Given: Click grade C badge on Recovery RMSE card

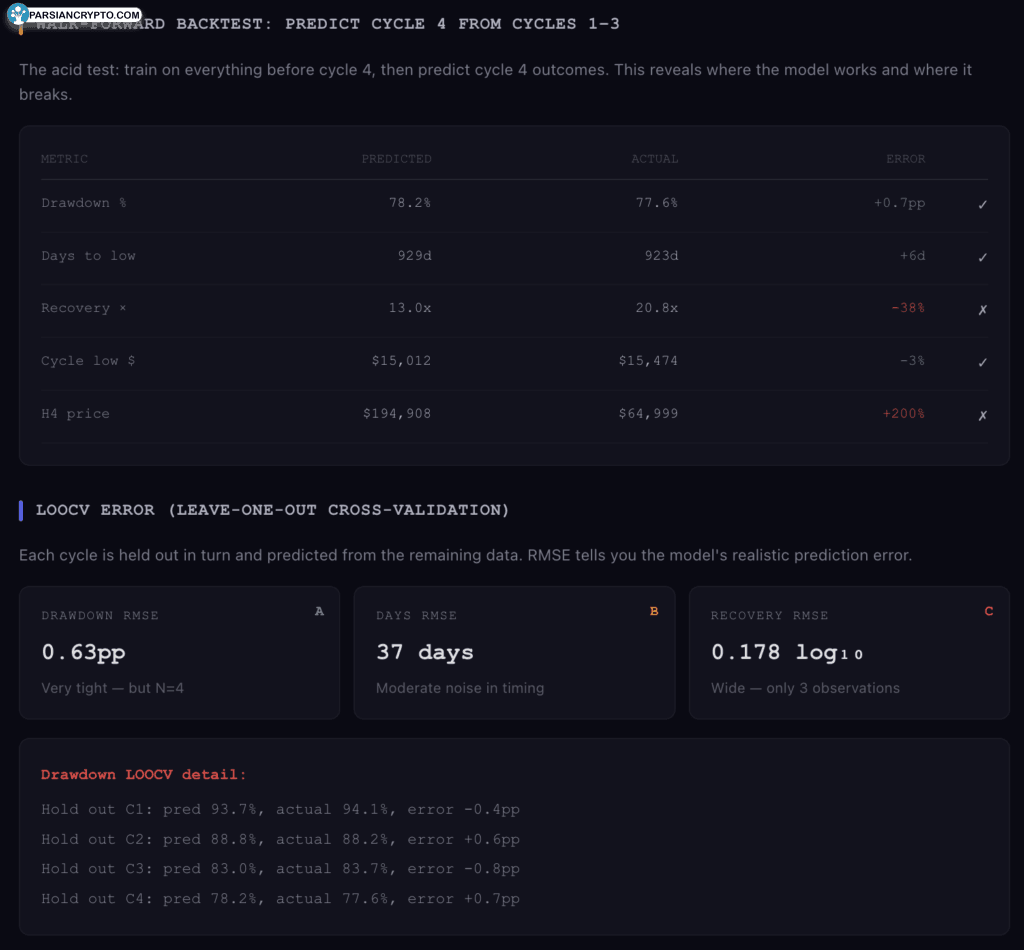Looking at the screenshot, I should [989, 611].
